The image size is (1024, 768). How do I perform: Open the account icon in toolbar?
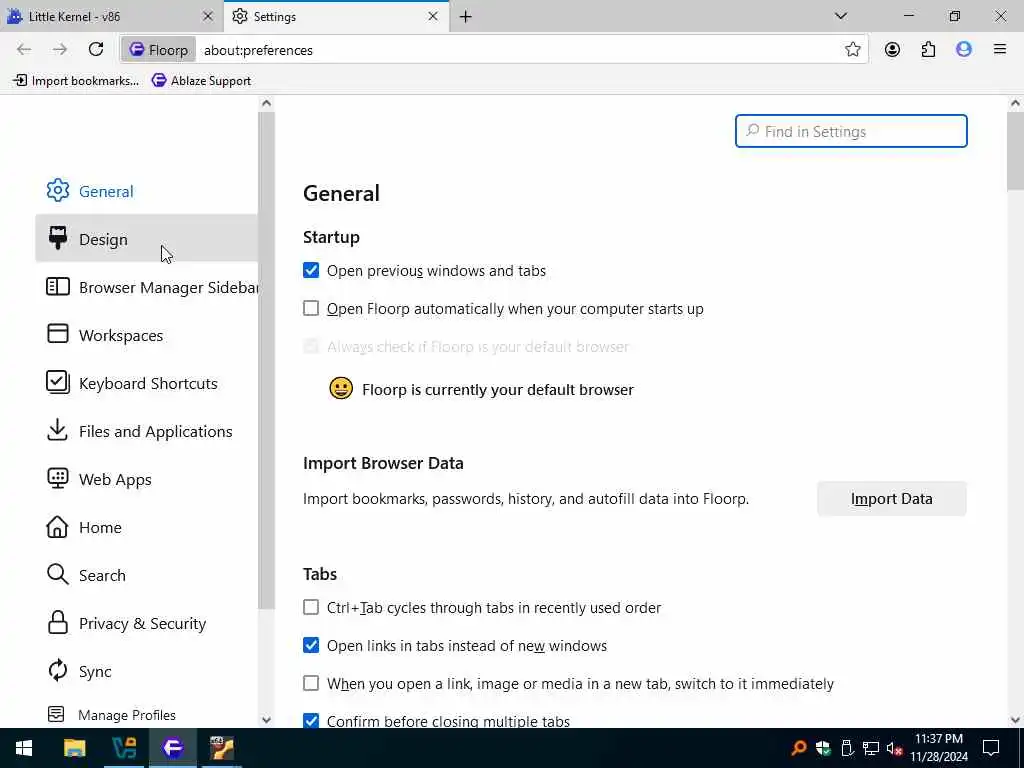tap(892, 50)
